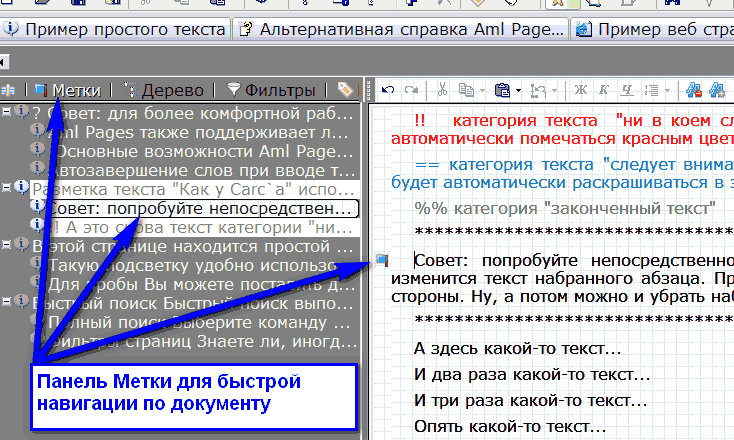This screenshot has height=440, width=734.
Task: Click the blue A icon with red minus
Action: tap(694, 89)
